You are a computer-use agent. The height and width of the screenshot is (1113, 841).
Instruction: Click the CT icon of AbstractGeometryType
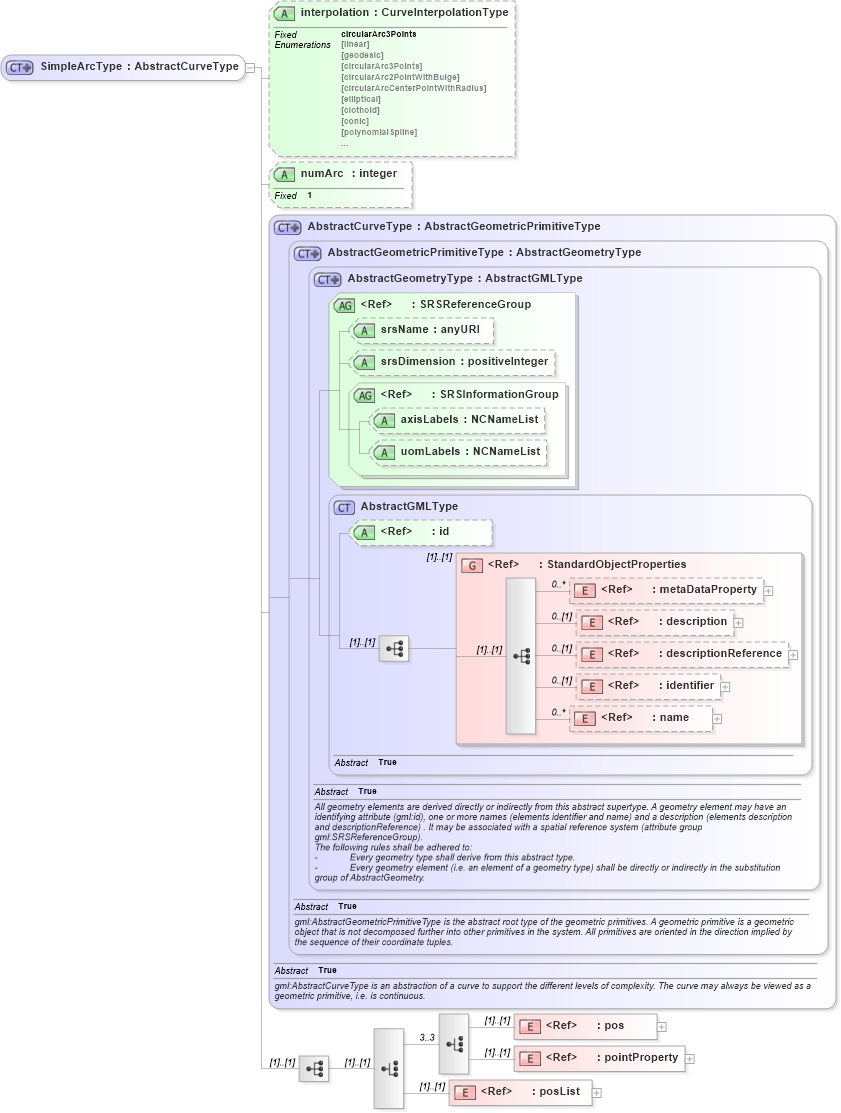[x=328, y=280]
